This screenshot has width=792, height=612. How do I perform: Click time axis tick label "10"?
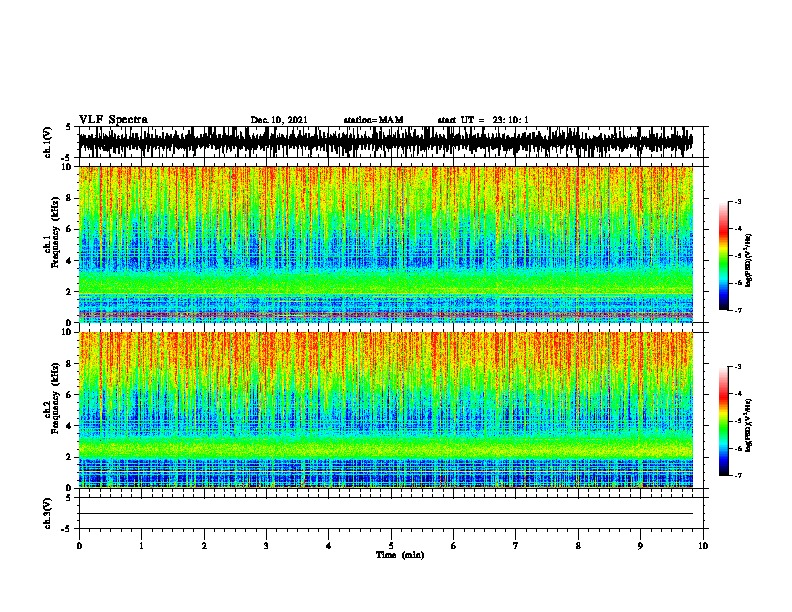click(x=703, y=546)
